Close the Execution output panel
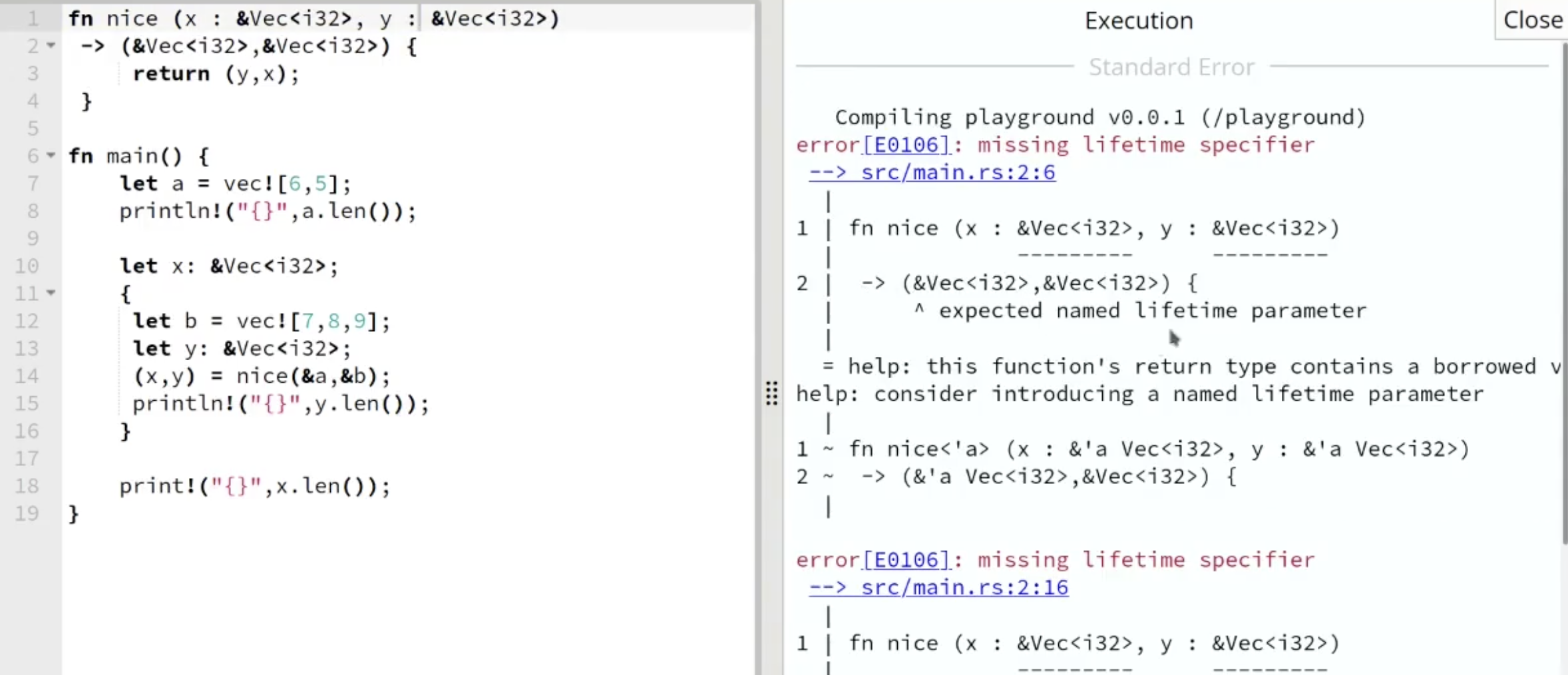1568x675 pixels. pyautogui.click(x=1532, y=20)
